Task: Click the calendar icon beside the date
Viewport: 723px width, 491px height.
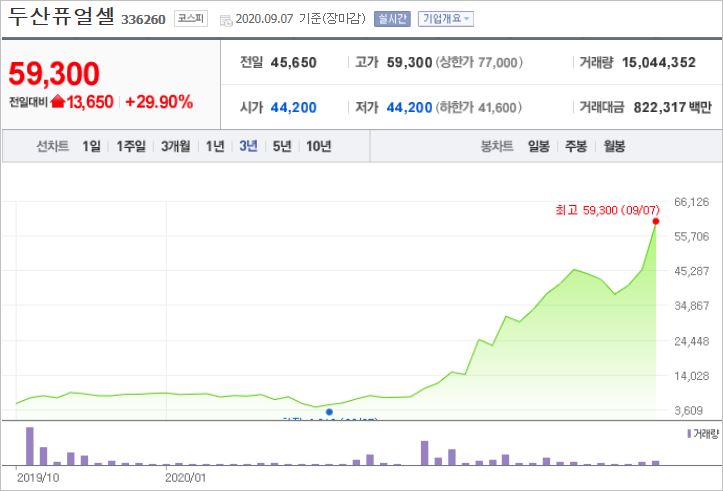Action: (x=226, y=20)
